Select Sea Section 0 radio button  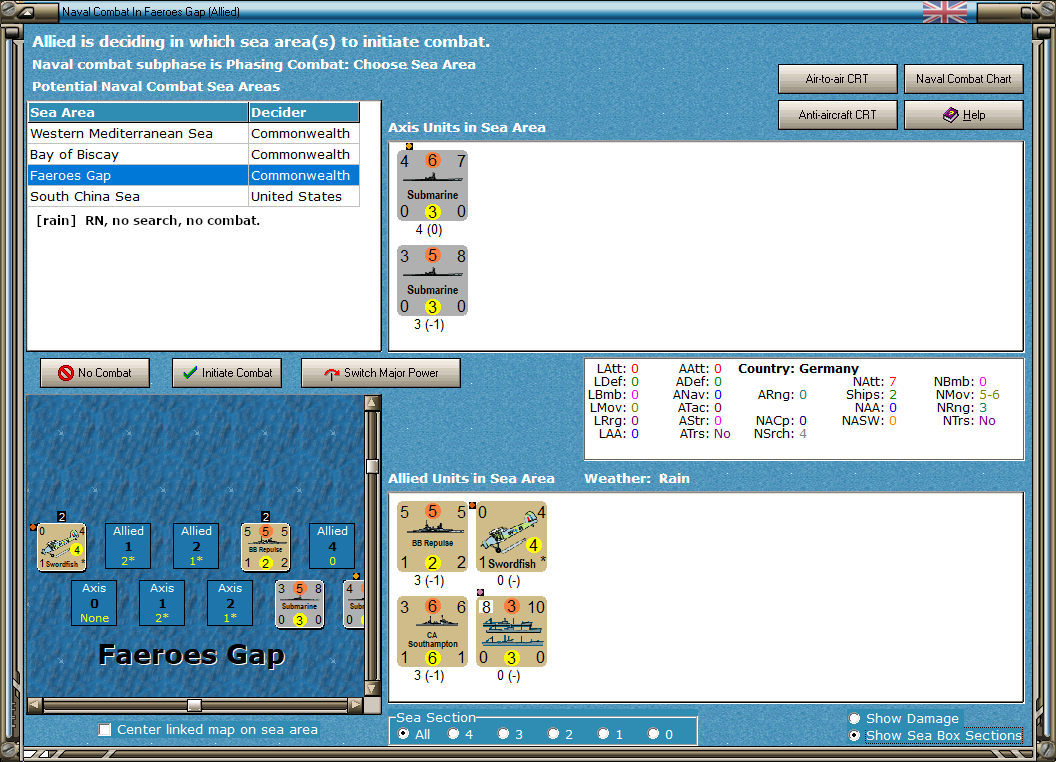tap(653, 734)
